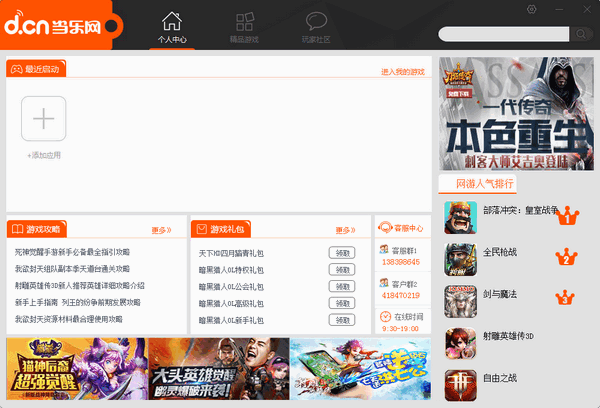The height and width of the screenshot is (408, 600).
Task: Open the 射雕英雄传3D game icon
Action: tap(460, 344)
